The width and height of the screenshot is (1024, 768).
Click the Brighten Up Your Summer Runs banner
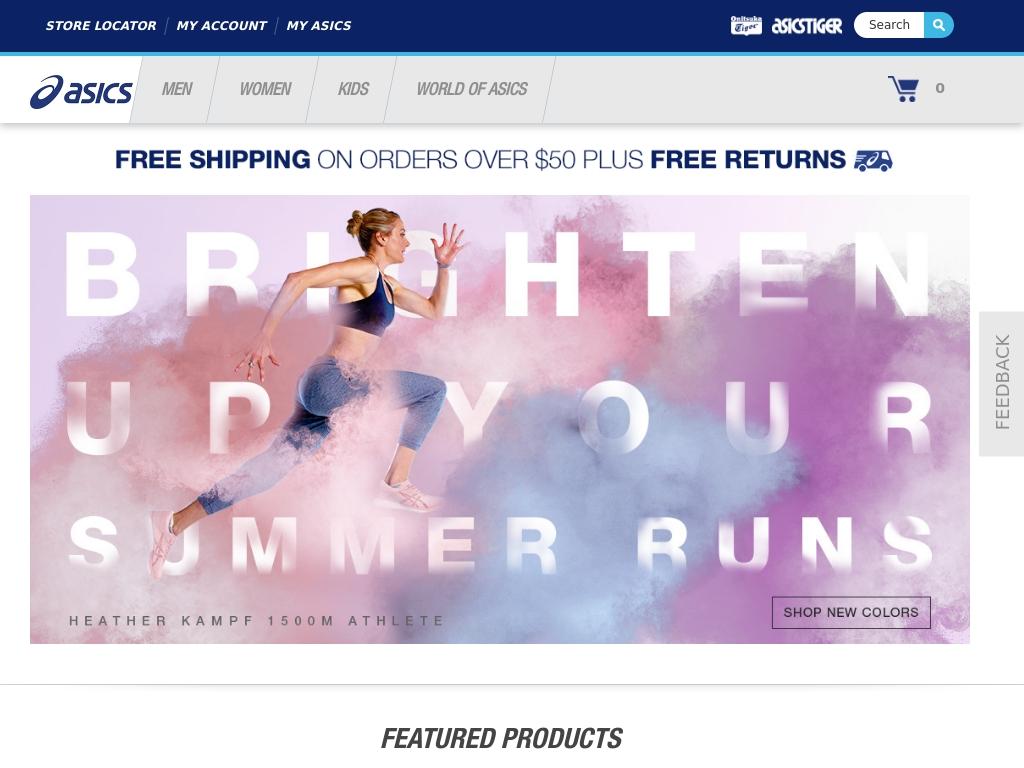pos(500,419)
